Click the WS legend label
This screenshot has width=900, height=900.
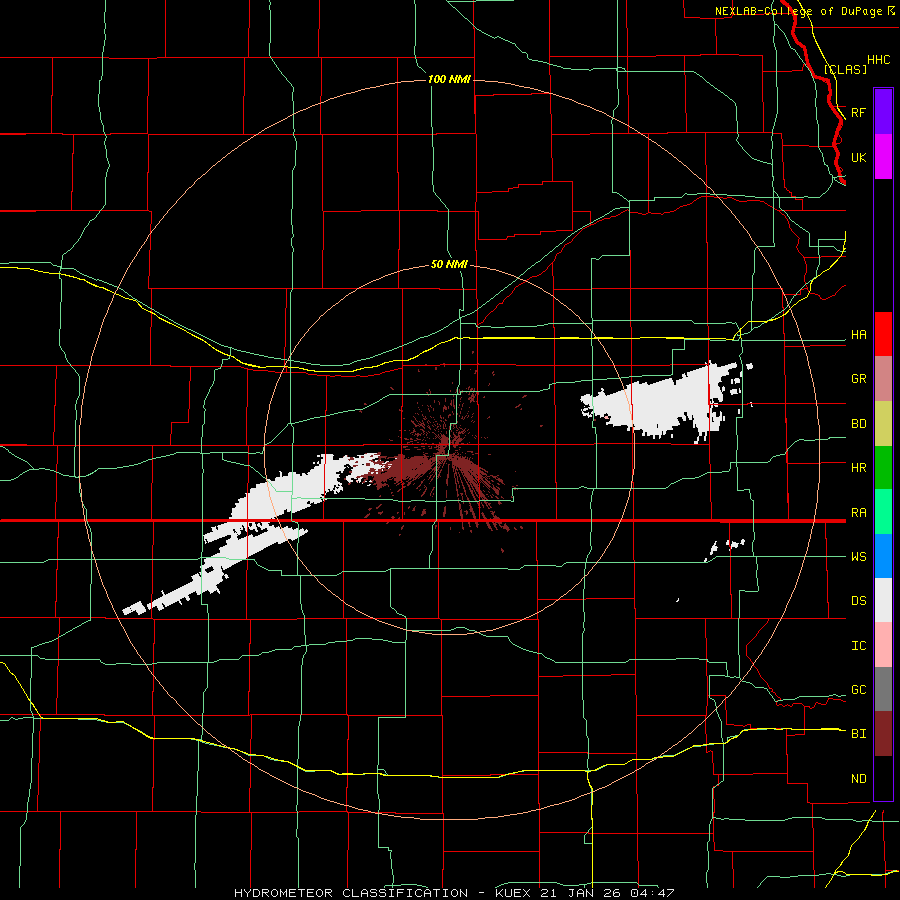click(x=859, y=557)
